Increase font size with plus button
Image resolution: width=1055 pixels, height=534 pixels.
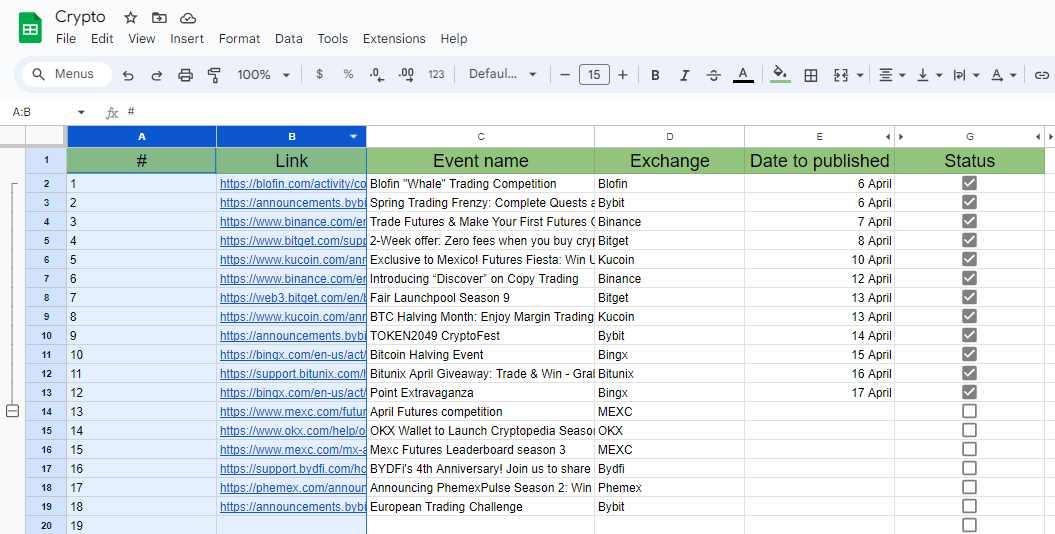[623, 74]
